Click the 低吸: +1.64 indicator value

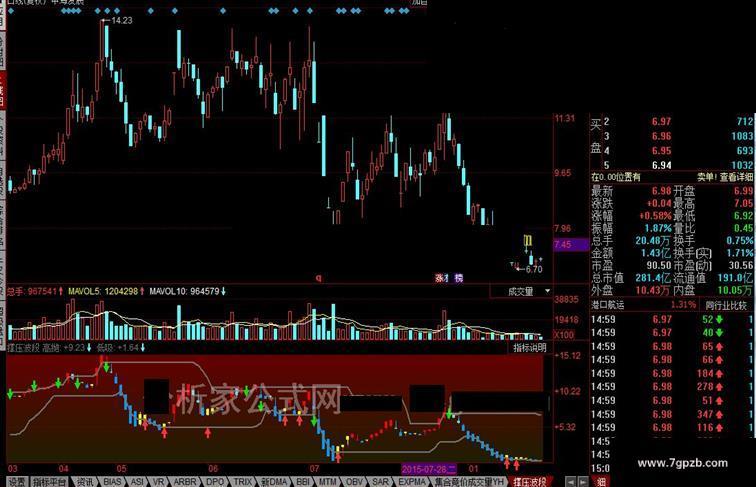pyautogui.click(x=117, y=347)
